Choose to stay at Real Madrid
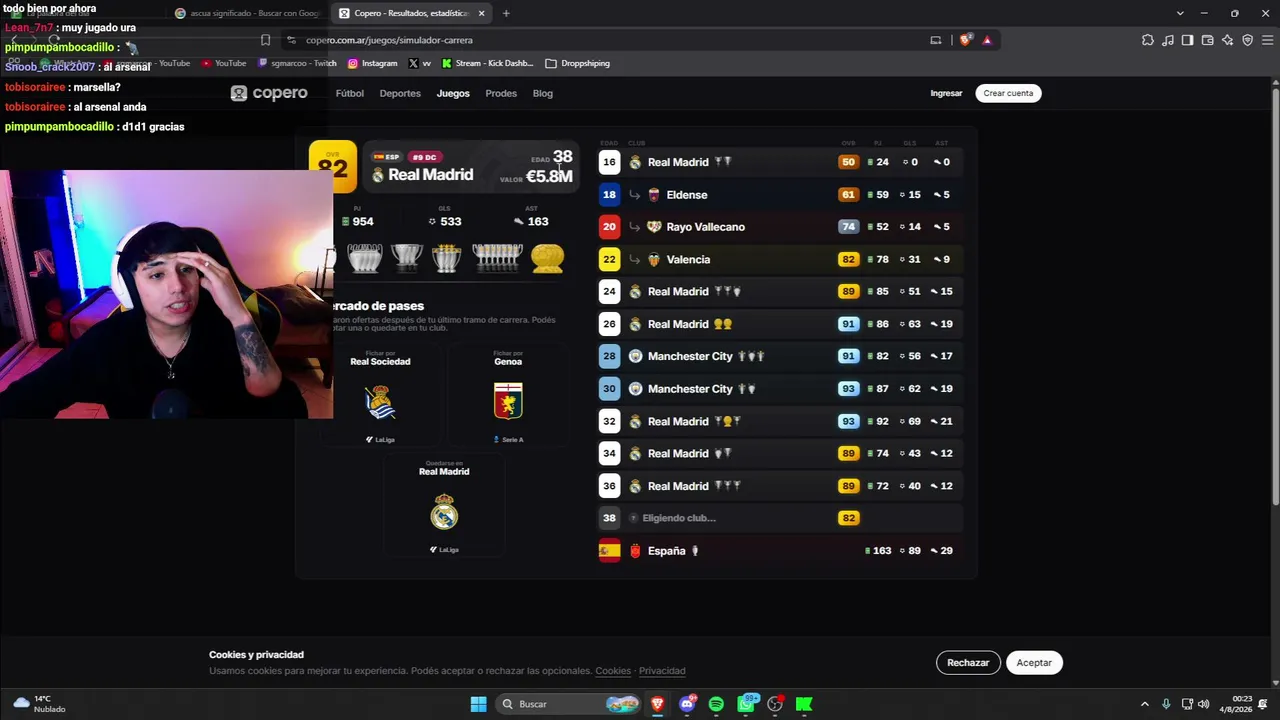Screen dimensions: 1280x720 (x=444, y=506)
